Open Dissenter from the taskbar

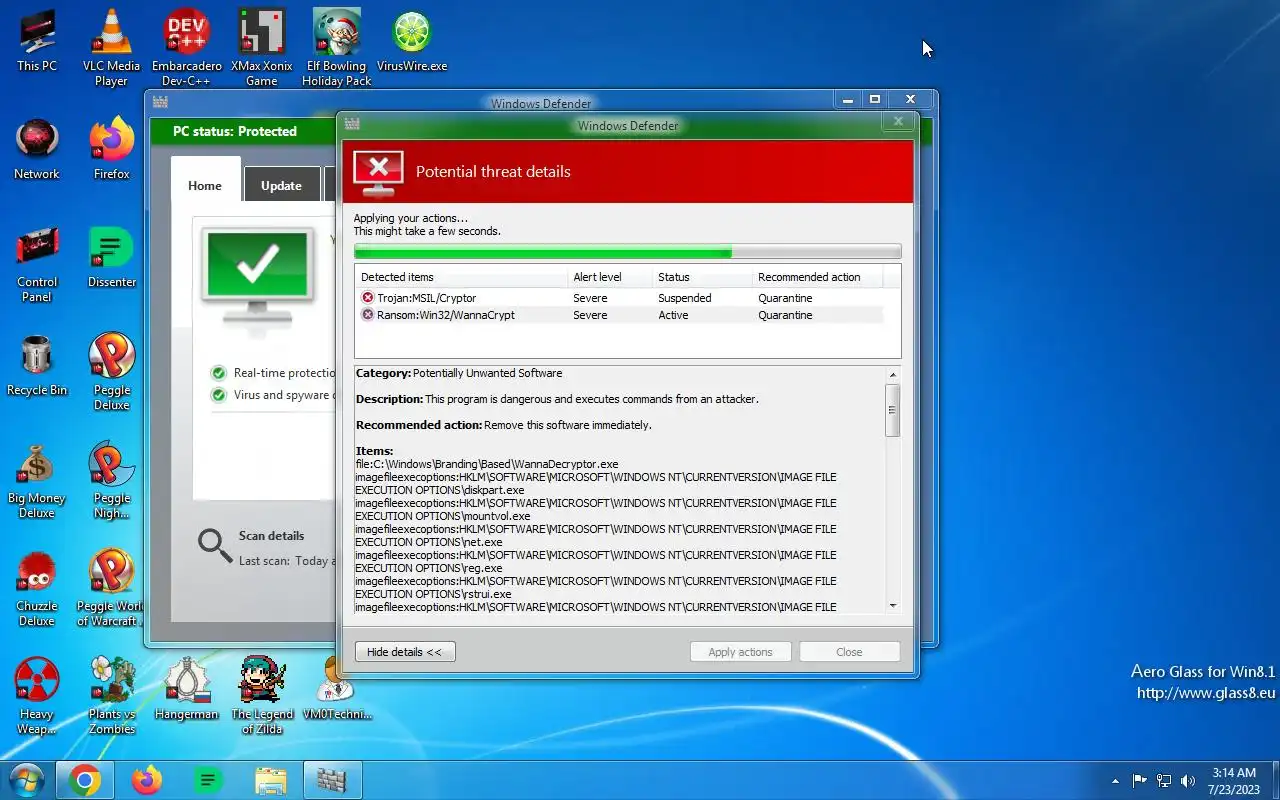(x=208, y=780)
